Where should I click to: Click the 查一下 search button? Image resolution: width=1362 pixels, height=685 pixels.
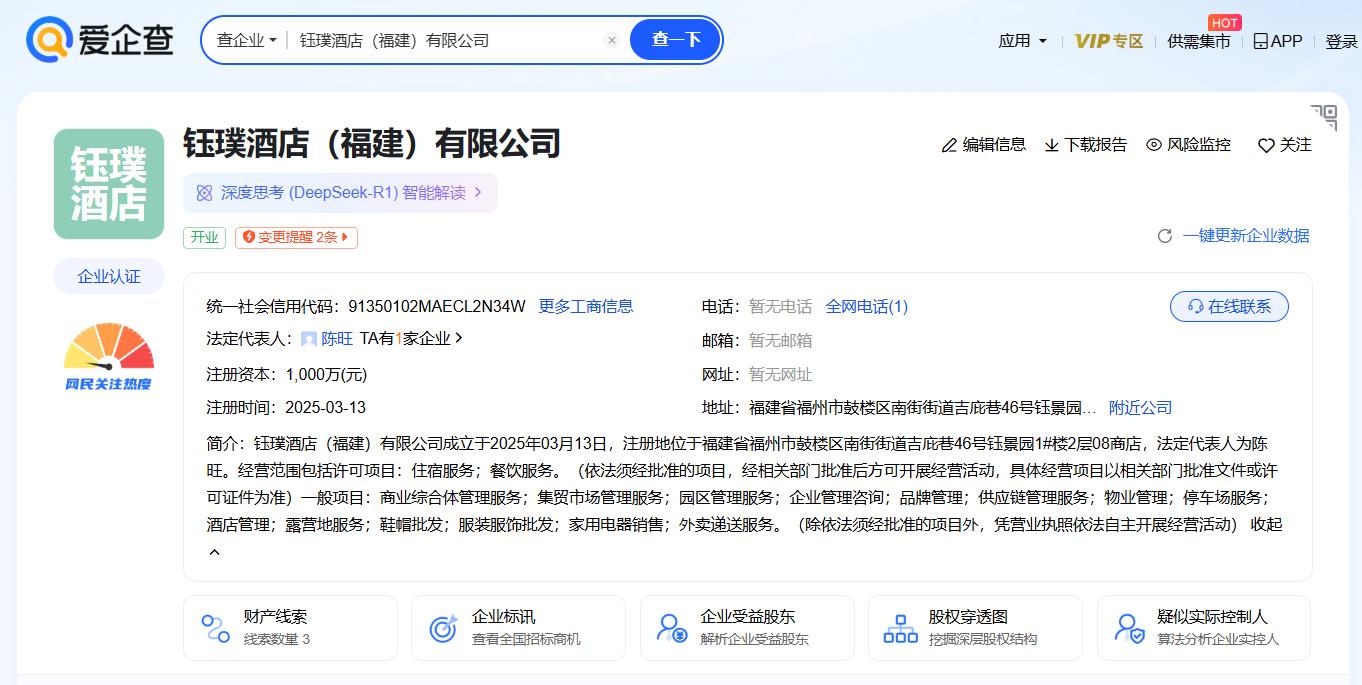[675, 40]
